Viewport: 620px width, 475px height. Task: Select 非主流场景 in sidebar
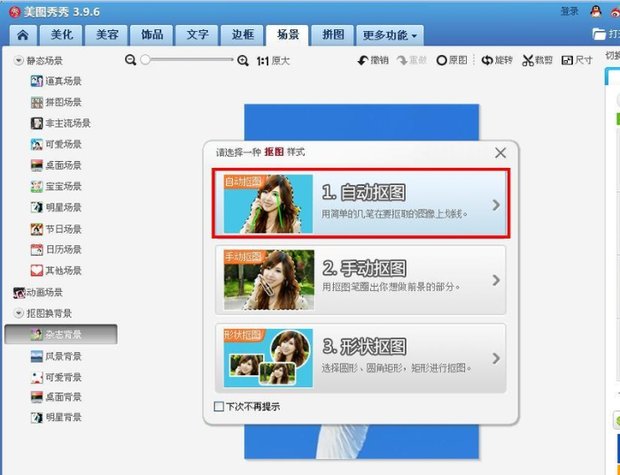point(60,123)
